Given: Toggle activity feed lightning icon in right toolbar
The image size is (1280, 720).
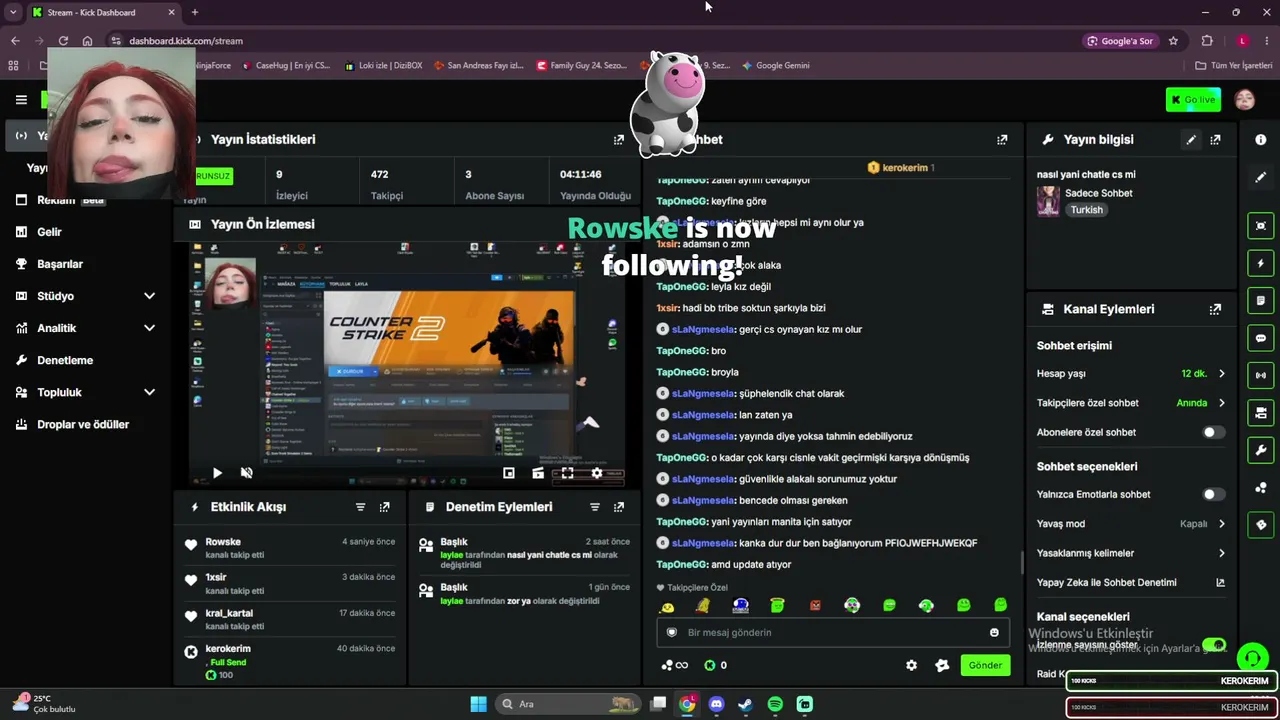Looking at the screenshot, I should click(x=1260, y=263).
